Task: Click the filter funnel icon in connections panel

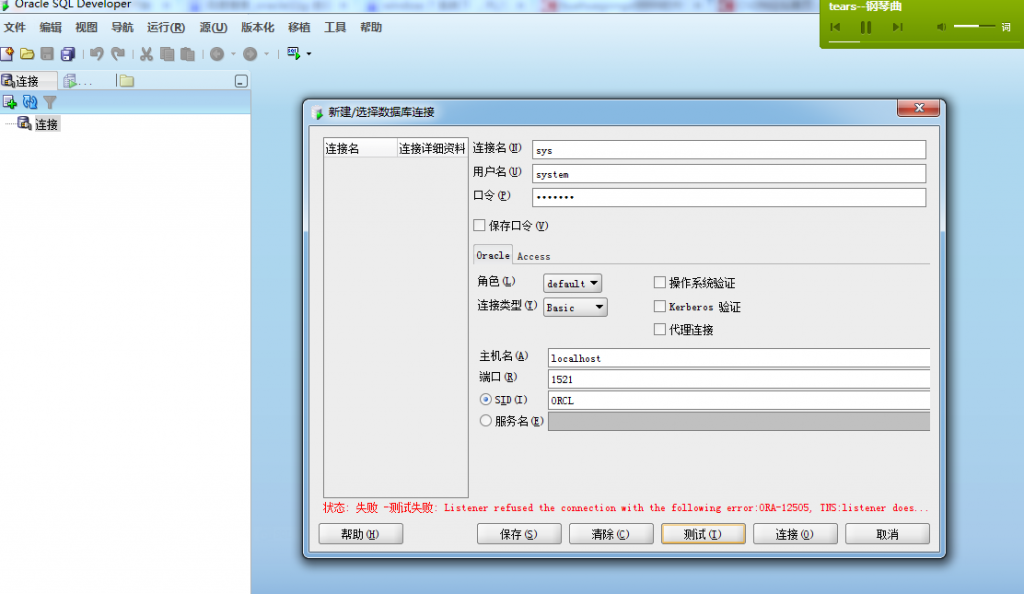Action: (50, 102)
